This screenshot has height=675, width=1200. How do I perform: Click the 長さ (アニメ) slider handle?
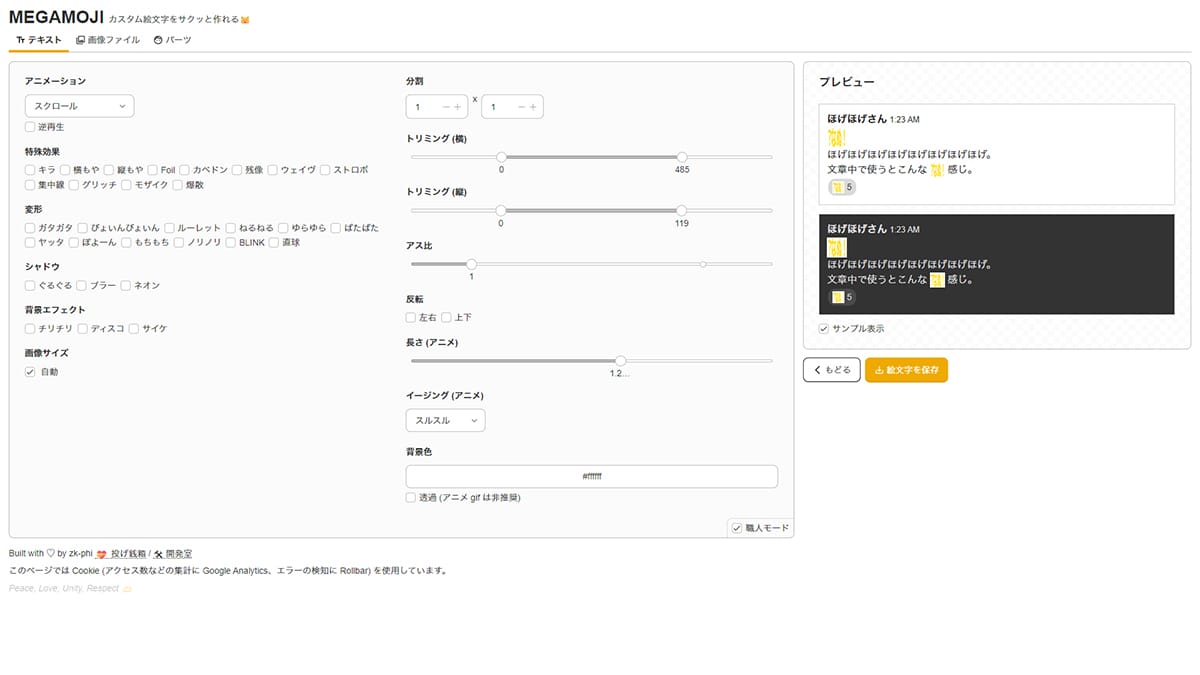tap(621, 361)
